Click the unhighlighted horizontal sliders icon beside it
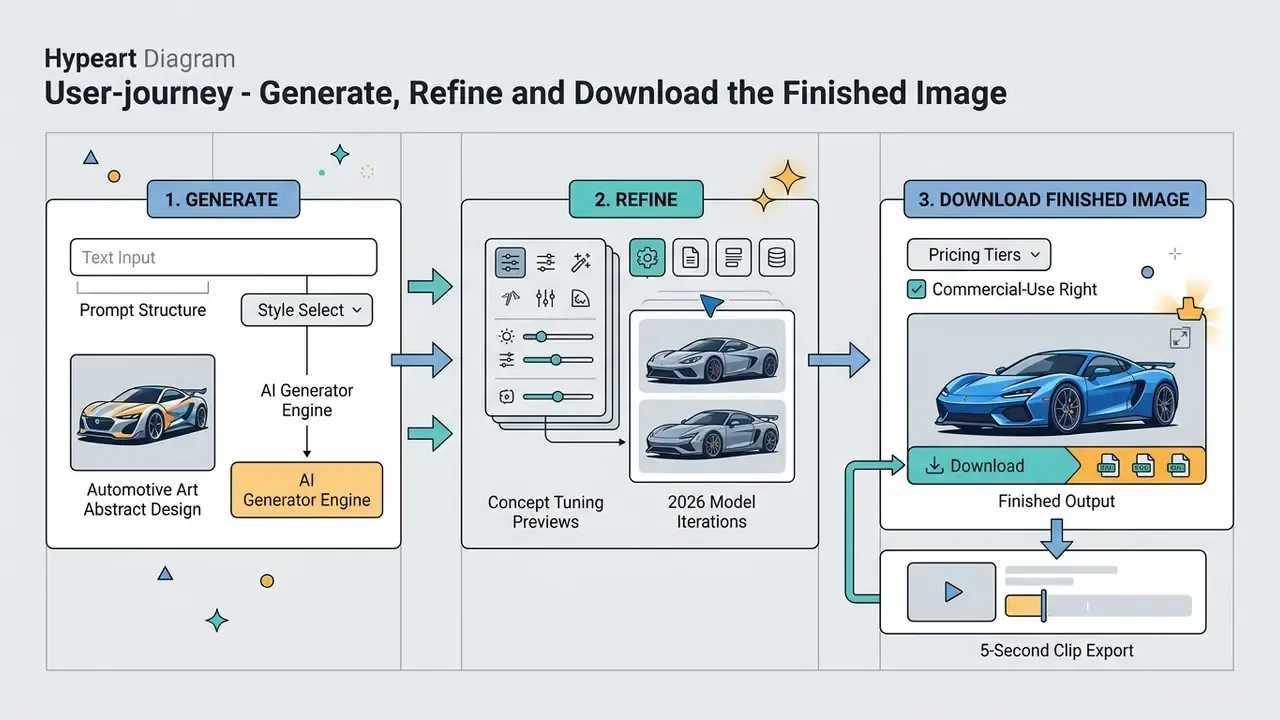 pyautogui.click(x=546, y=262)
